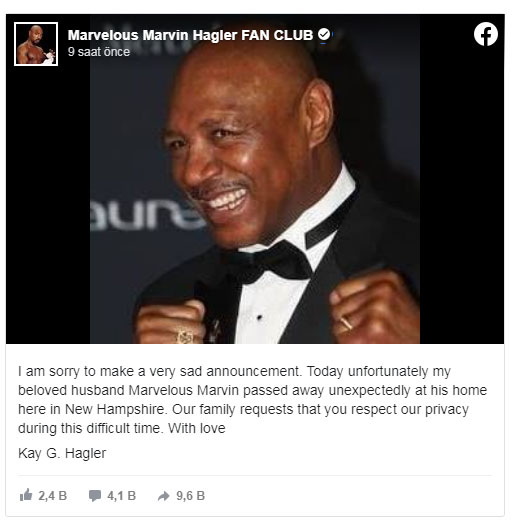518x527 pixels.
Task: Click the 2,4 B likes count
Action: 52,496
